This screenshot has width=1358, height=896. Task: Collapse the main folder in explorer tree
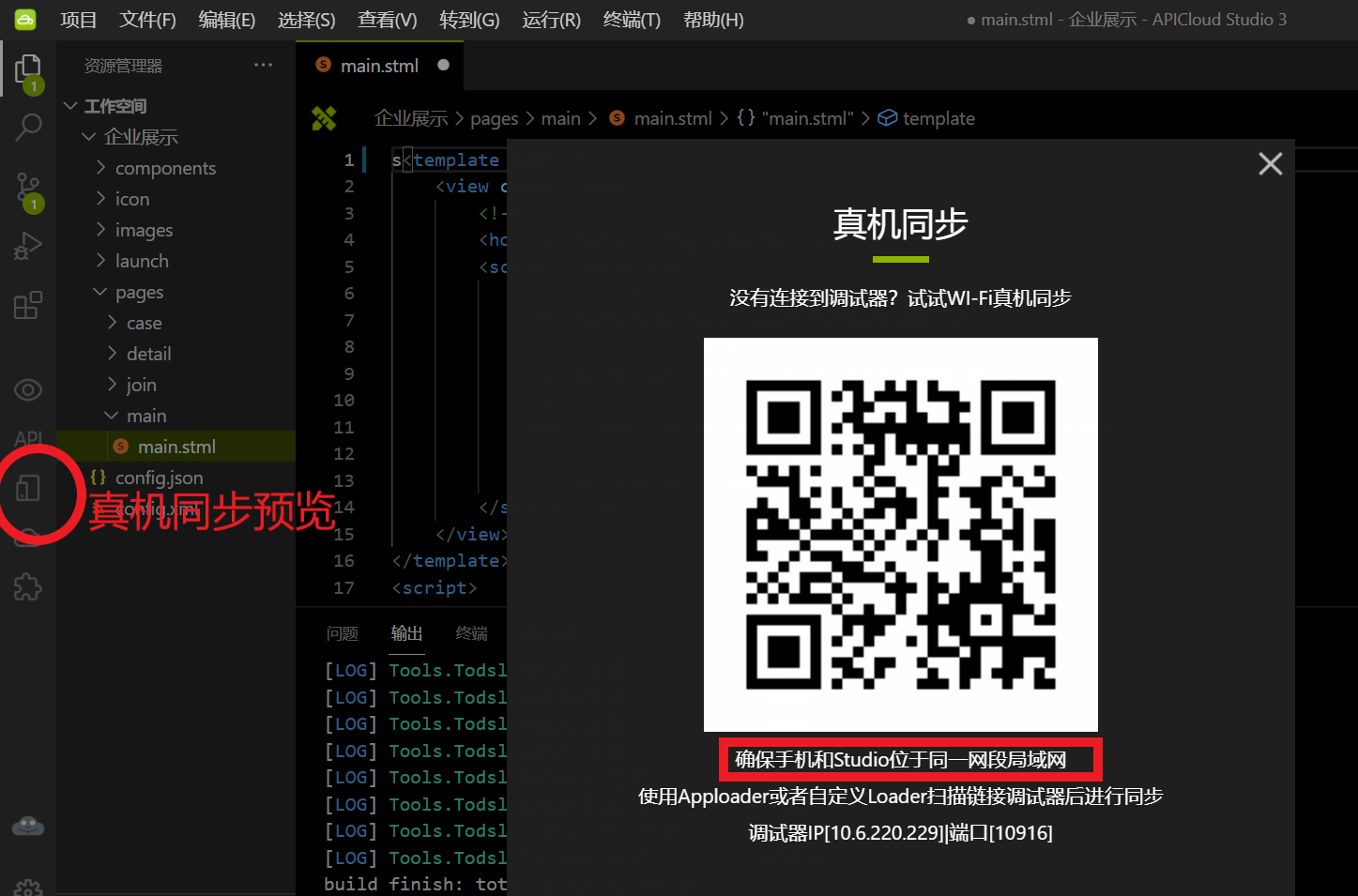[112, 416]
